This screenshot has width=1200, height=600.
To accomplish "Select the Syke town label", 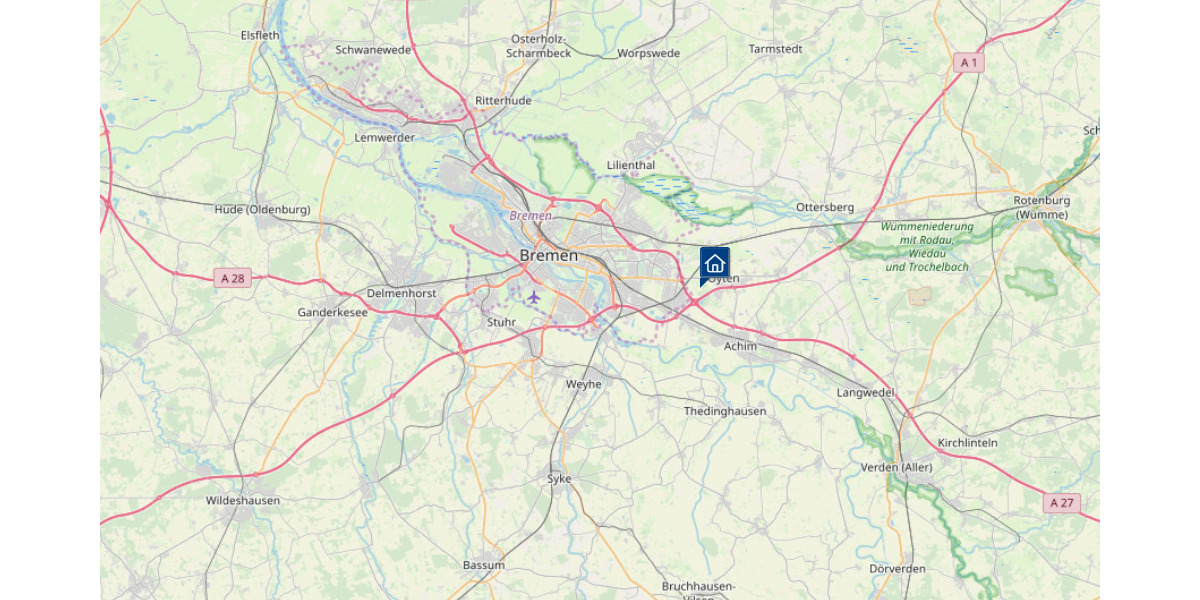I will pos(559,478).
